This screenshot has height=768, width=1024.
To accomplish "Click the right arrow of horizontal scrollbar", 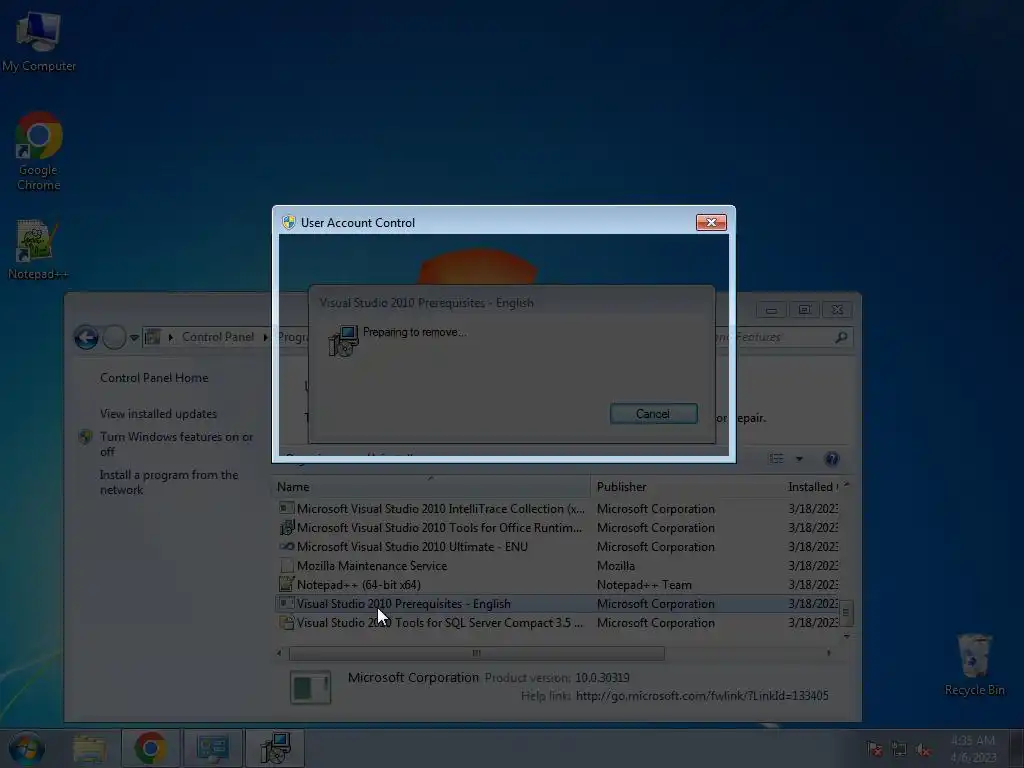I will [829, 653].
